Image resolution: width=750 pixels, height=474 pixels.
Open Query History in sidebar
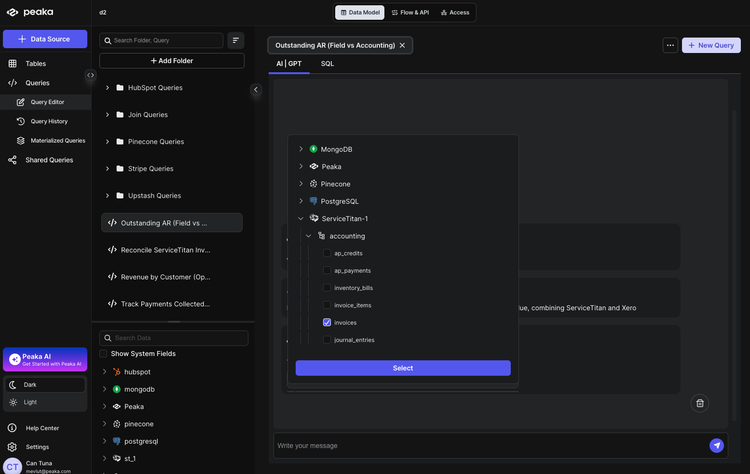point(49,121)
